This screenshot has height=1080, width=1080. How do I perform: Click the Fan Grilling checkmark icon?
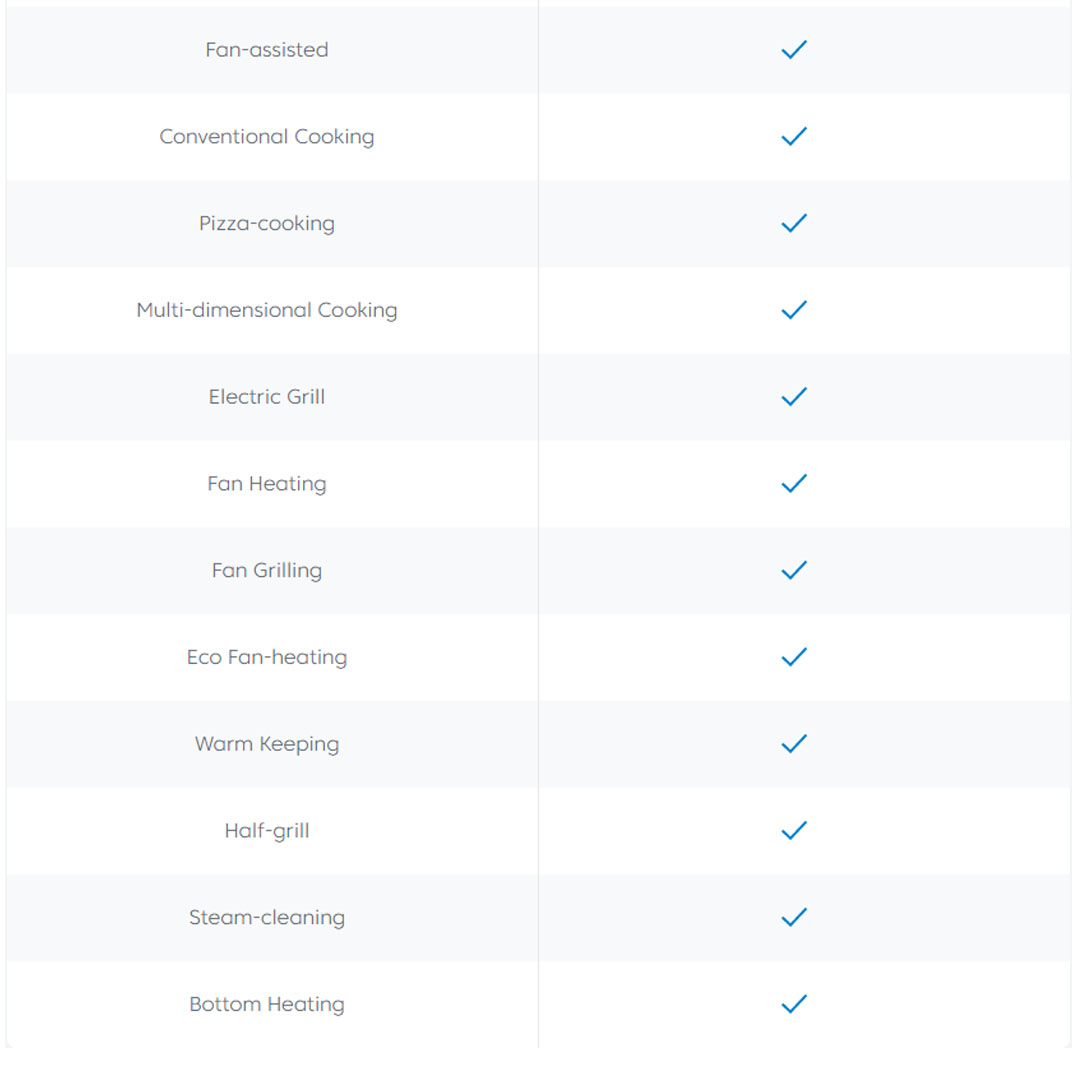pos(794,570)
